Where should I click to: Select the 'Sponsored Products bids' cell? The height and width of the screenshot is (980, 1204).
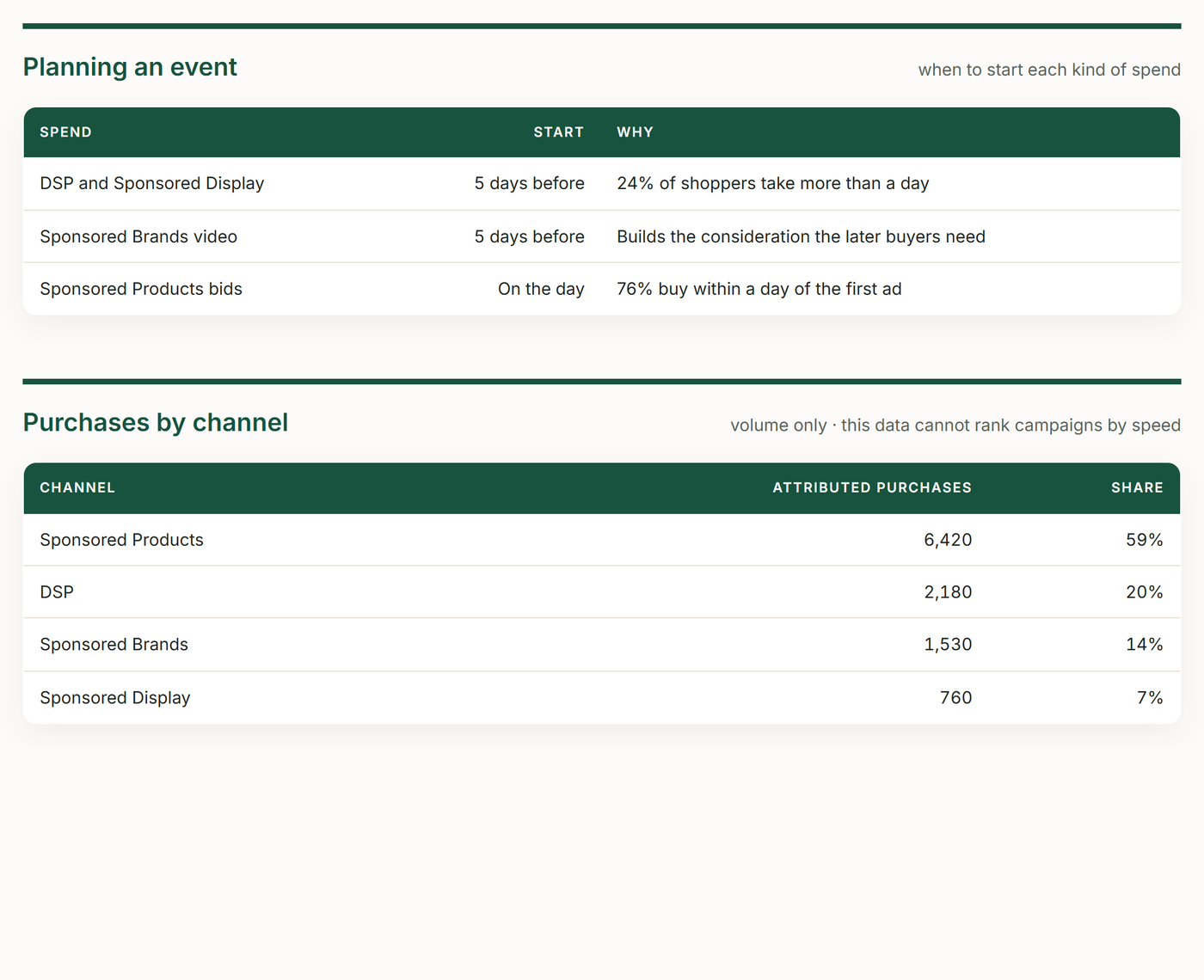coord(141,289)
